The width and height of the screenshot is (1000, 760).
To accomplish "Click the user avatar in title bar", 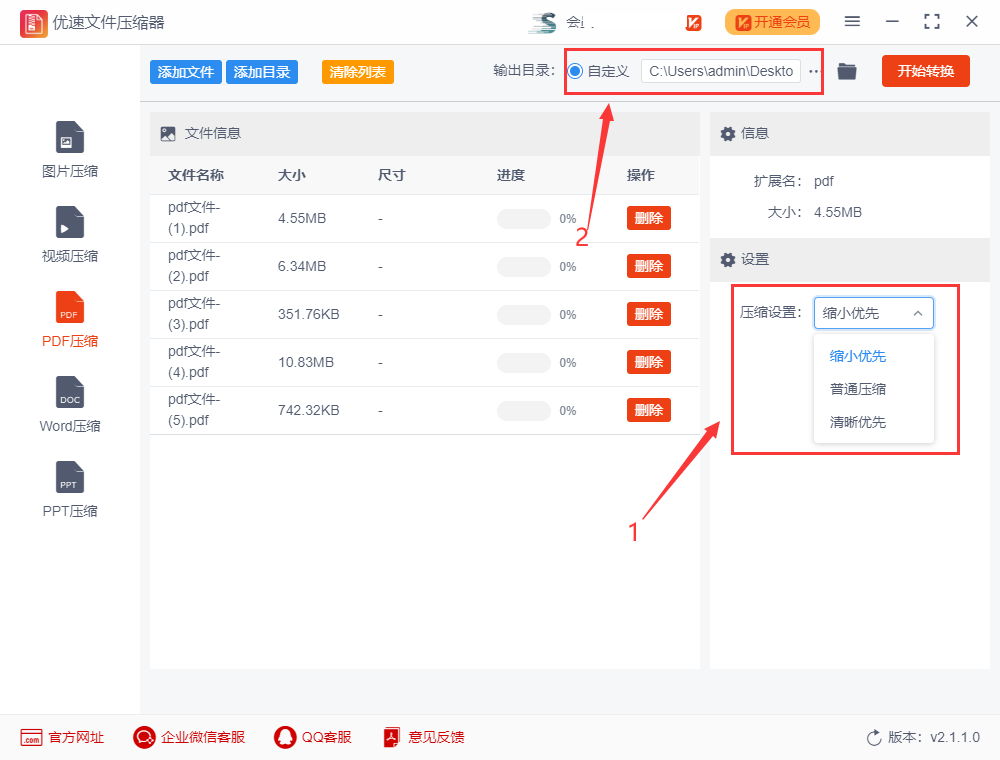I will [543, 23].
